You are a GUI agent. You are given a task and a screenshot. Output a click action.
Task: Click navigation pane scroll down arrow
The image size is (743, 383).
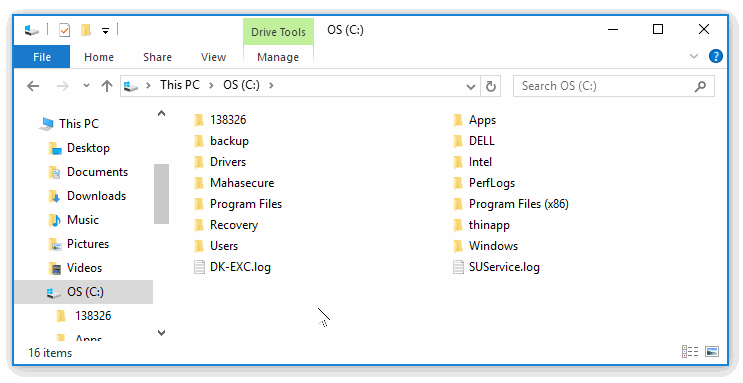[162, 333]
